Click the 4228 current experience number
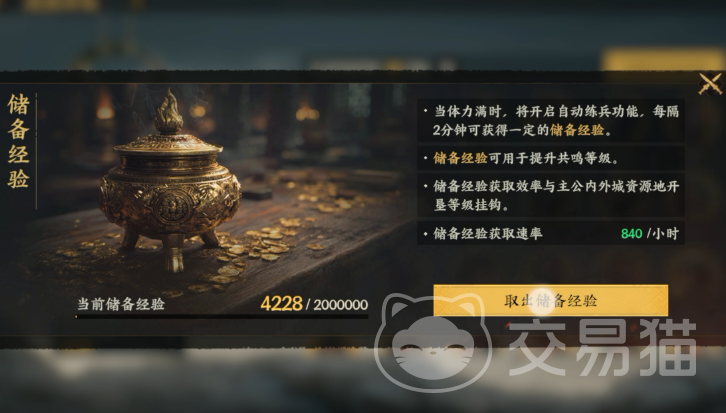726x413 pixels. [x=282, y=304]
